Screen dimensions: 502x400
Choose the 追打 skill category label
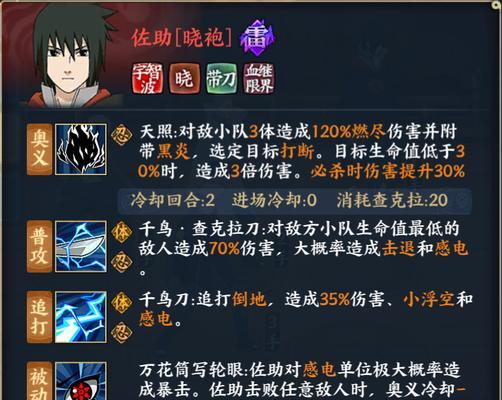pyautogui.click(x=39, y=317)
